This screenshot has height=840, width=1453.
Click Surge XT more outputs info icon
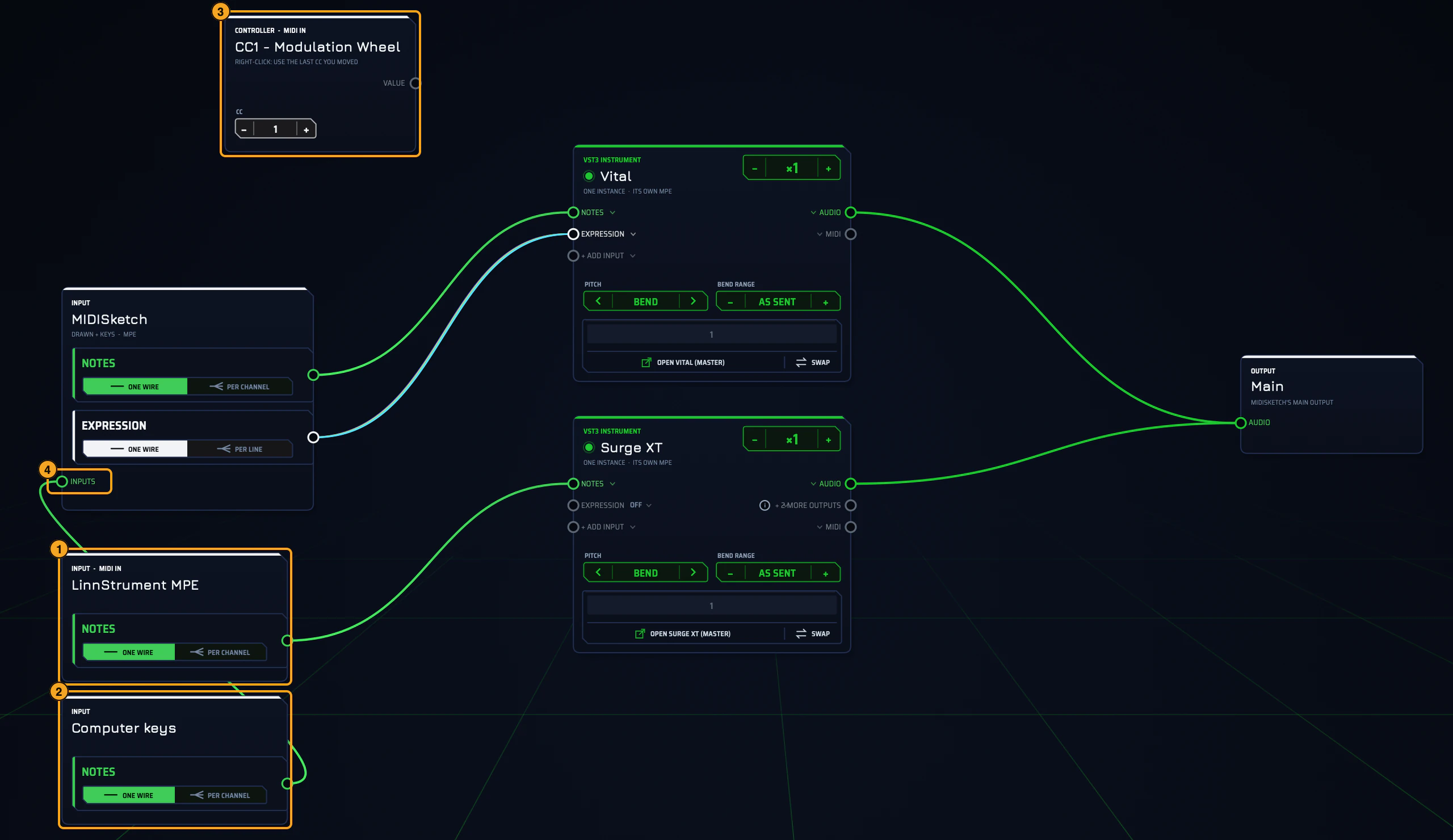pyautogui.click(x=765, y=505)
